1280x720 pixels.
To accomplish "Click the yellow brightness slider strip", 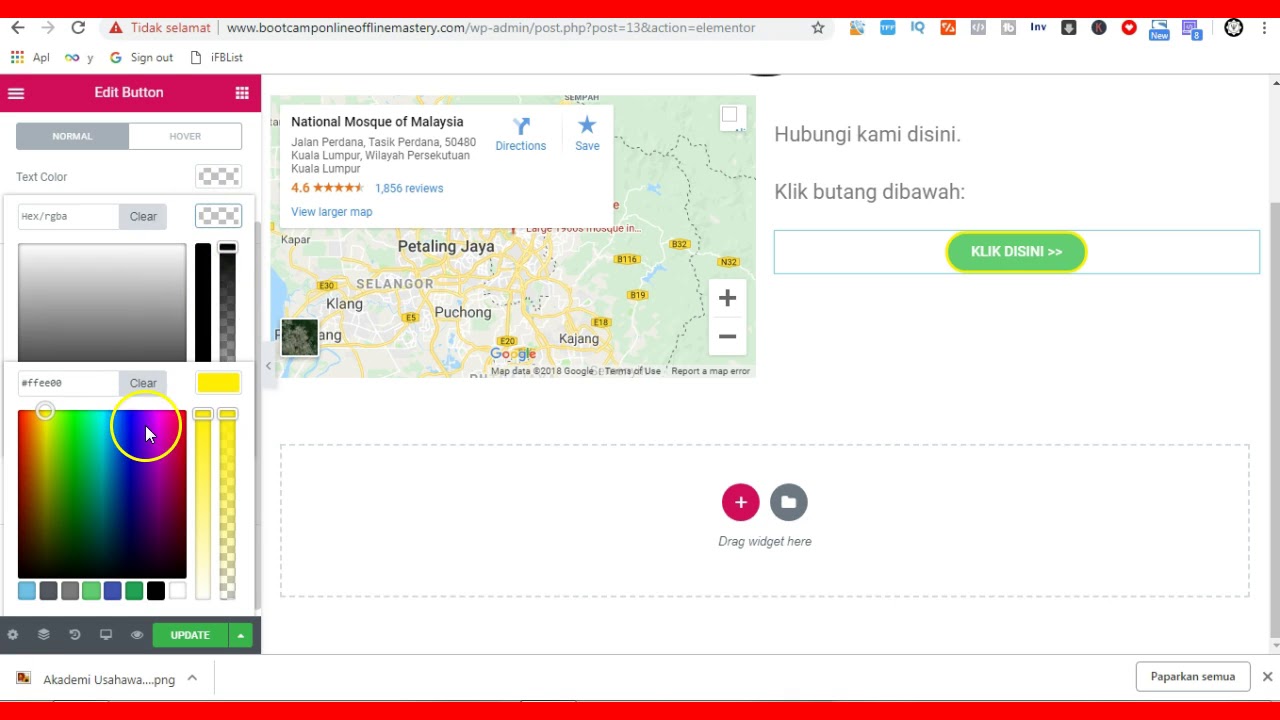I will [203, 505].
